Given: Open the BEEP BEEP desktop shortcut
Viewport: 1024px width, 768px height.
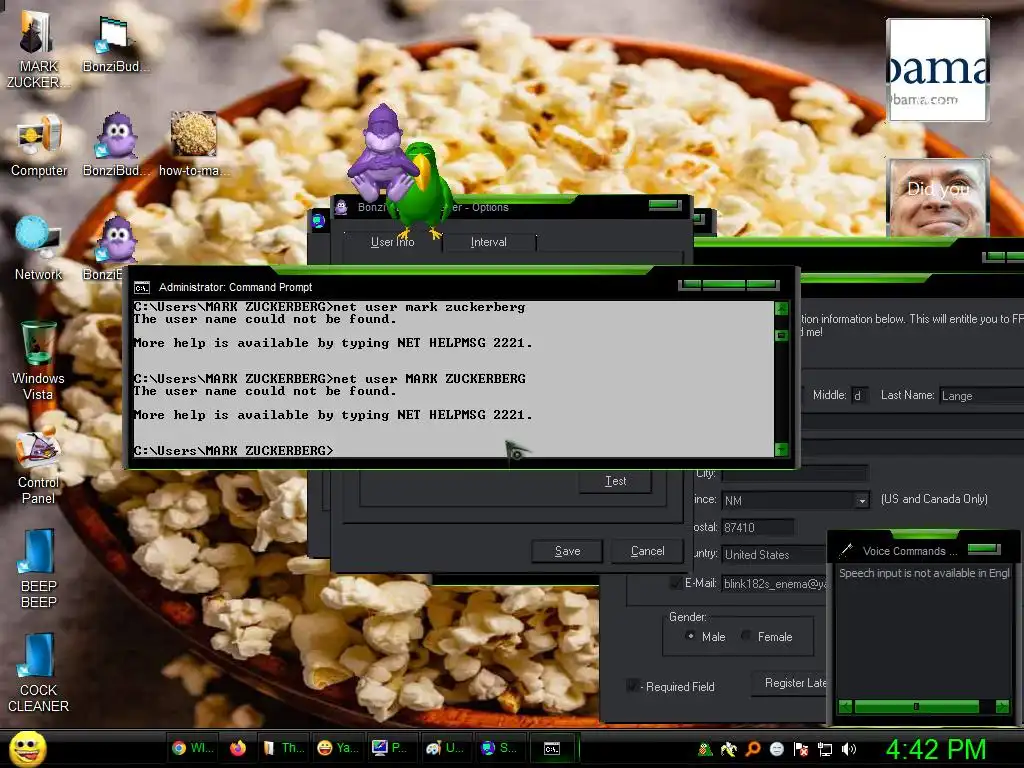Looking at the screenshot, I should pos(38,569).
